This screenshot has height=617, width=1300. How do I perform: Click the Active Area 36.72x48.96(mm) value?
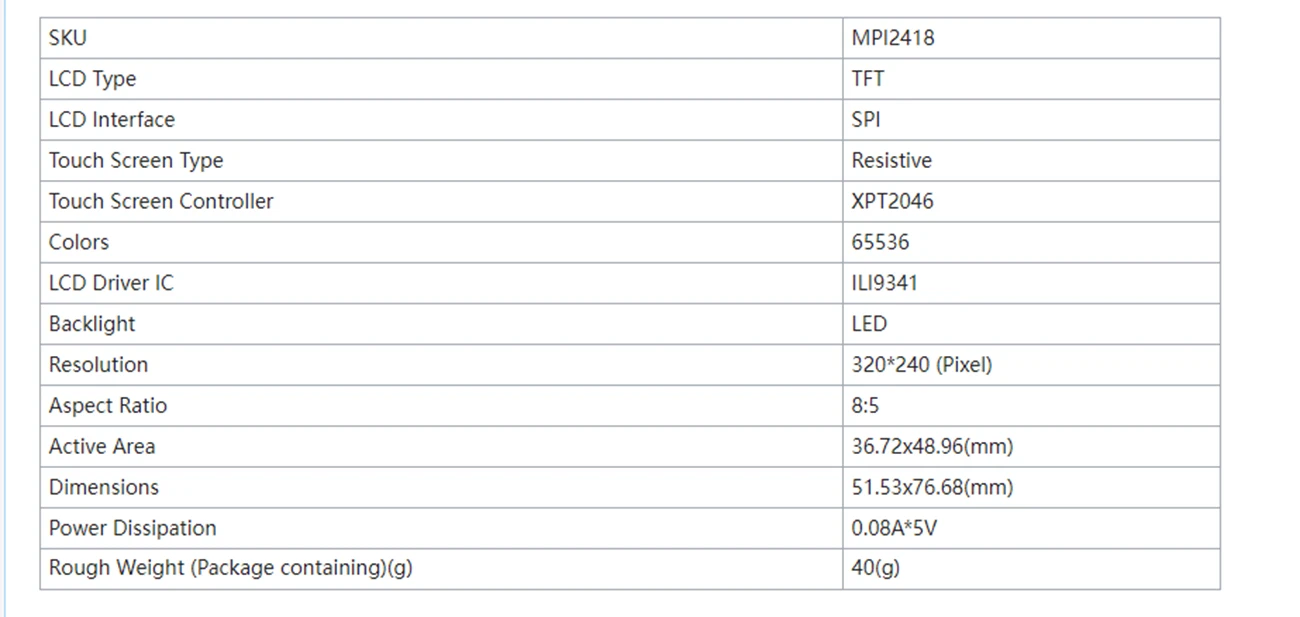pyautogui.click(x=932, y=447)
